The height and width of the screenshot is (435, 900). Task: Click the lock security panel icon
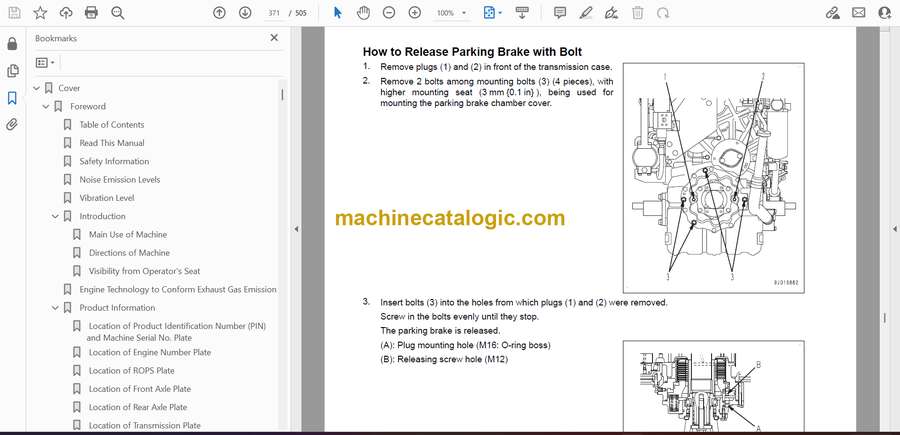pyautogui.click(x=12, y=44)
